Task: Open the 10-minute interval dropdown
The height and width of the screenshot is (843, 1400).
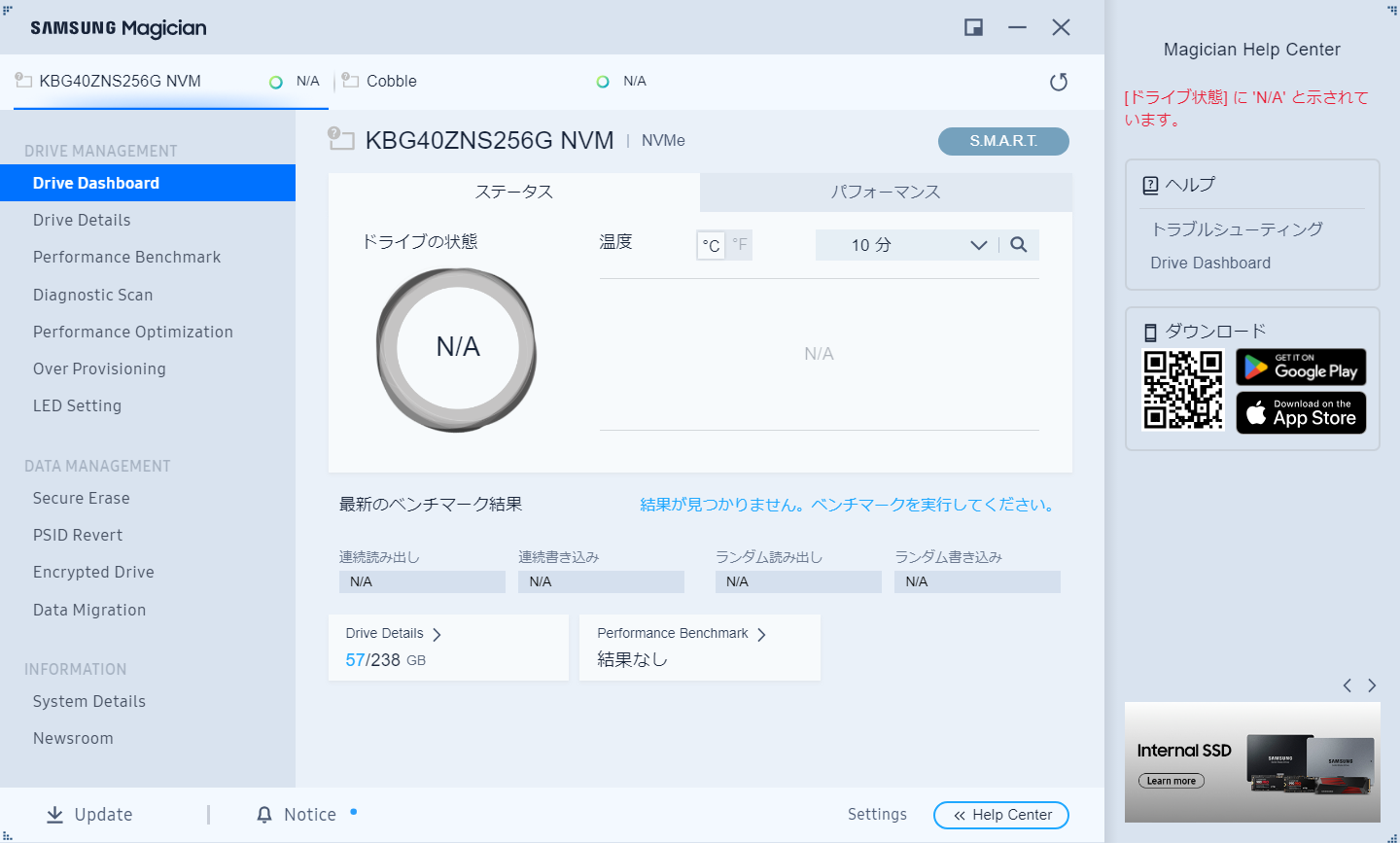Action: pyautogui.click(x=978, y=244)
